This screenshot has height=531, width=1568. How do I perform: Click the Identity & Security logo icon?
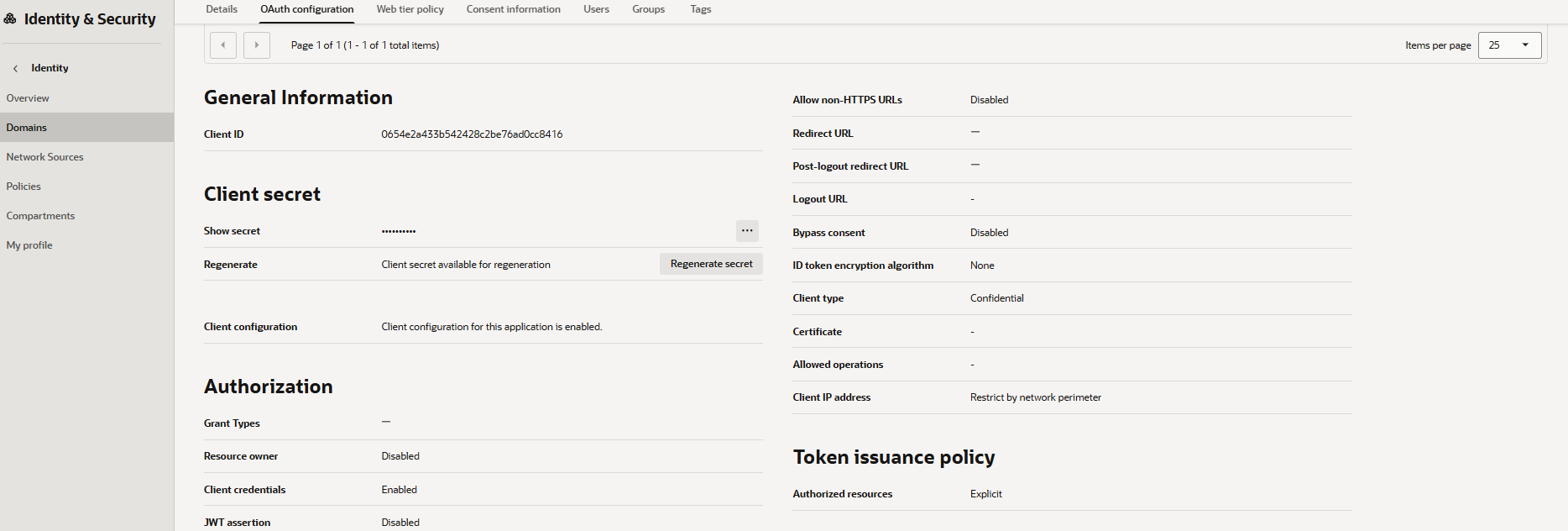[10, 18]
